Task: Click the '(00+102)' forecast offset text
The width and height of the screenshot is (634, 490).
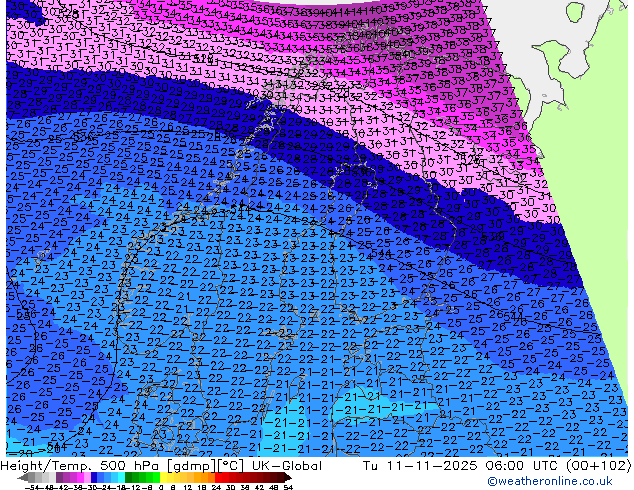Action: [x=598, y=466]
